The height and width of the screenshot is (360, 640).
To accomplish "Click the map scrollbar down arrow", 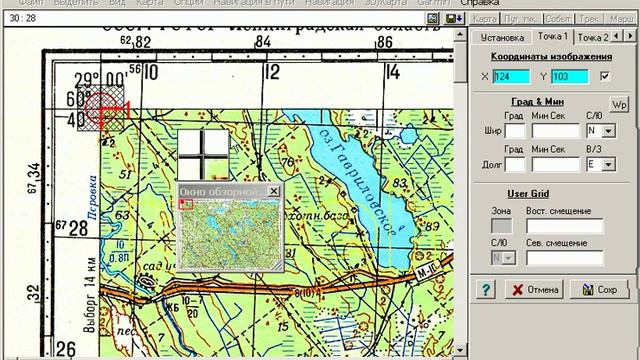I will point(460,350).
